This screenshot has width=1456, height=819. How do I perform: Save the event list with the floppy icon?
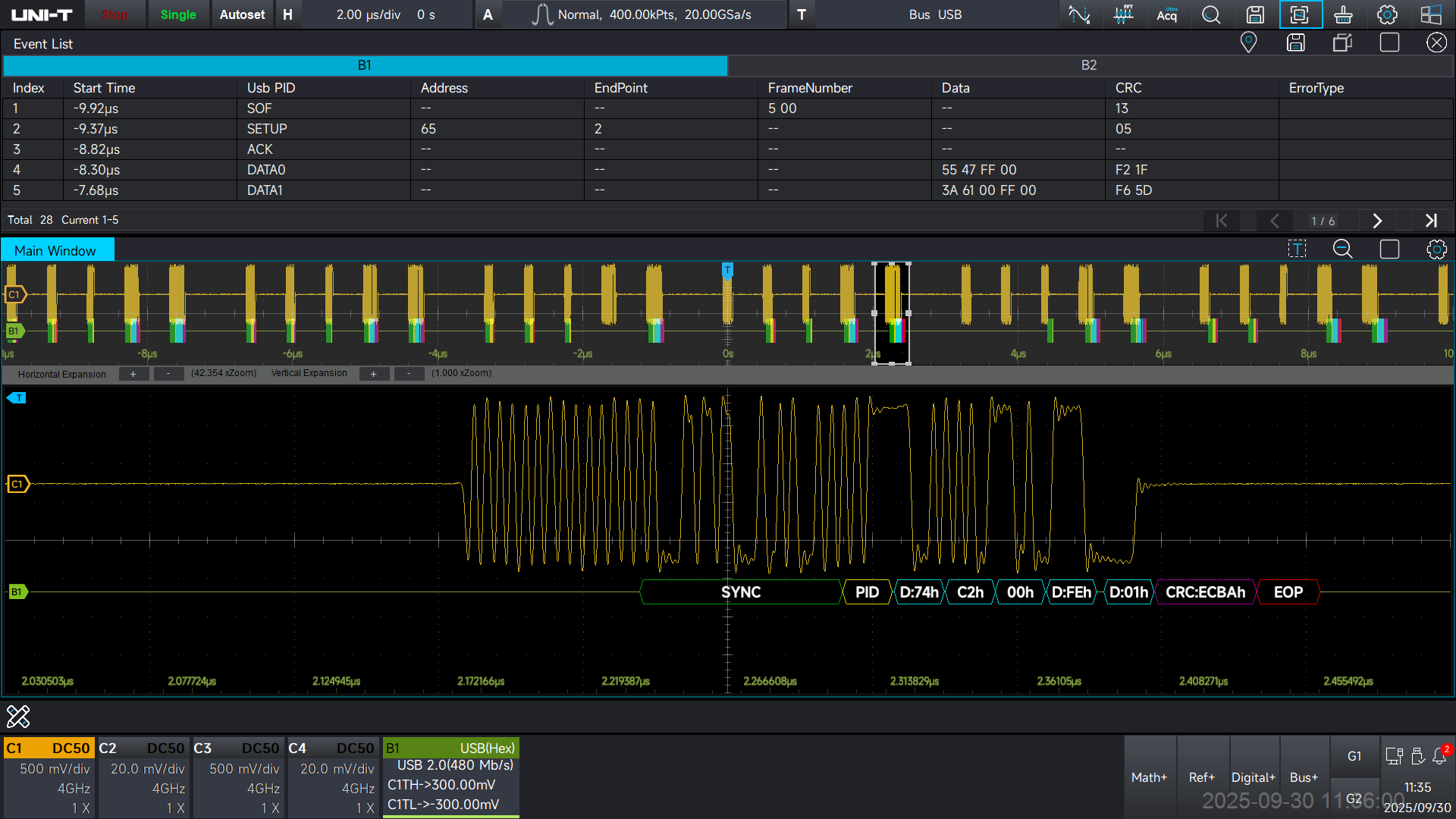[x=1295, y=42]
